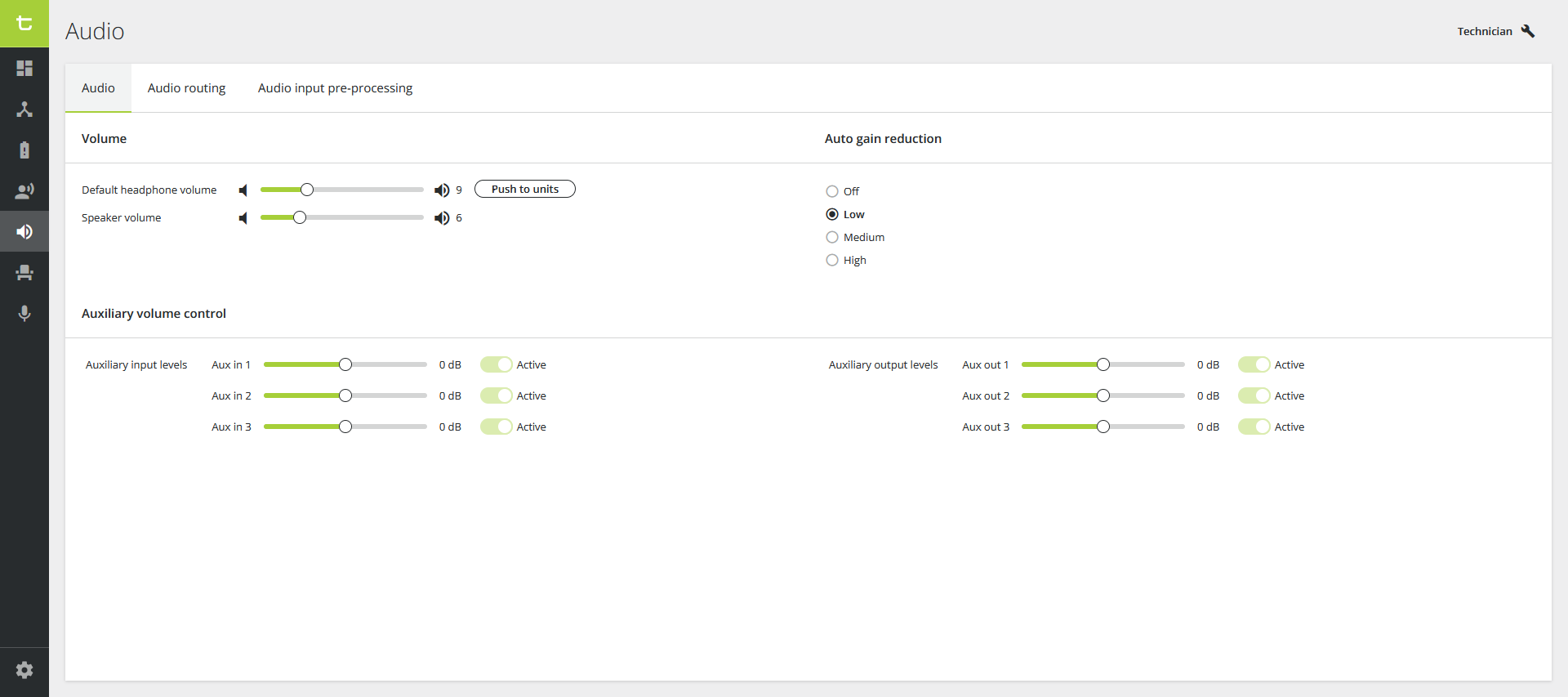Select Medium auto gain reduction
1568x697 pixels.
pos(832,237)
